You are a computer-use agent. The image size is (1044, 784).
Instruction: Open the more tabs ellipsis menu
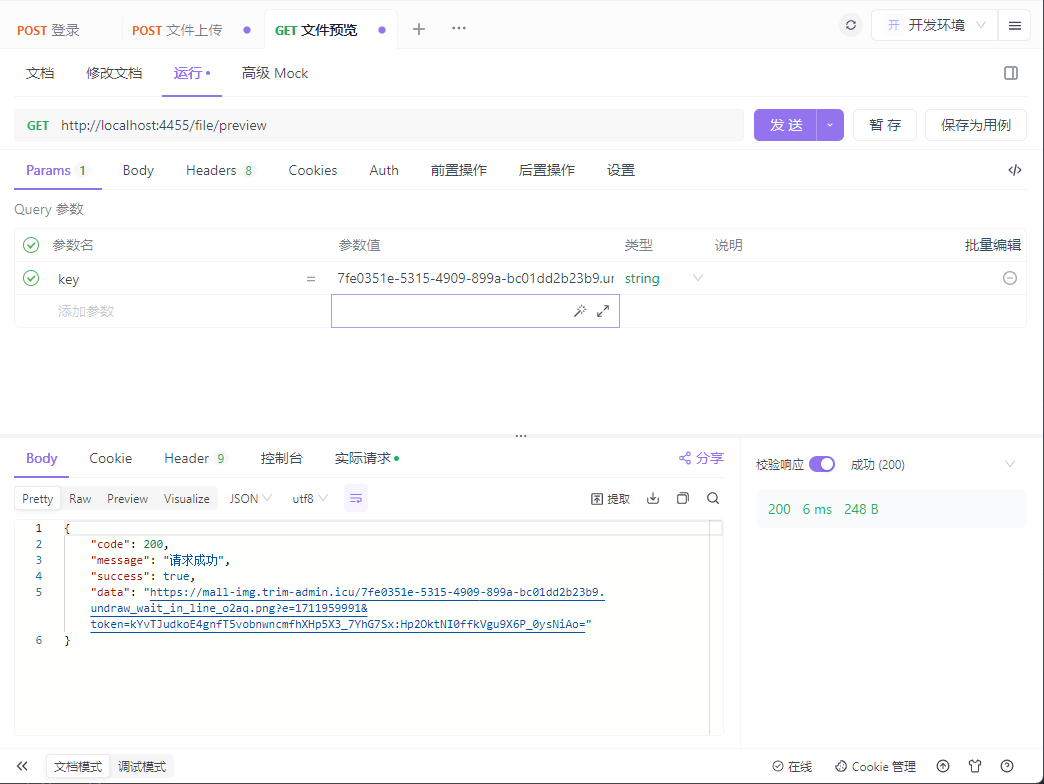459,29
